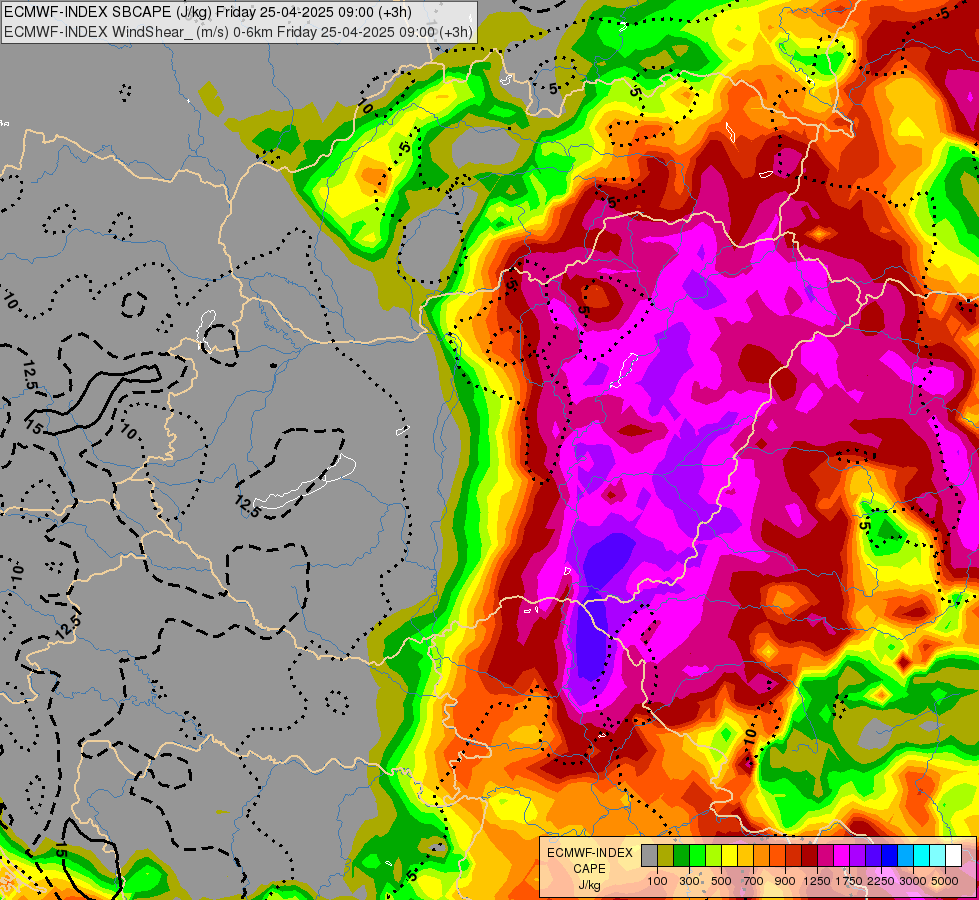Click the CAPE label in the legend
Screen dimensions: 979x900
coord(589,869)
